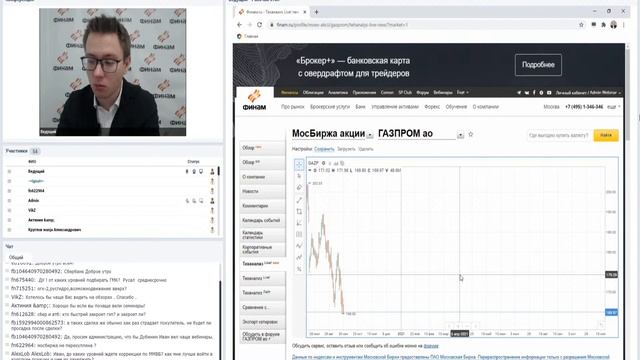The height and width of the screenshot is (360, 640).
Task: Open Finam's Facebook social icon
Action: click(534, 93)
